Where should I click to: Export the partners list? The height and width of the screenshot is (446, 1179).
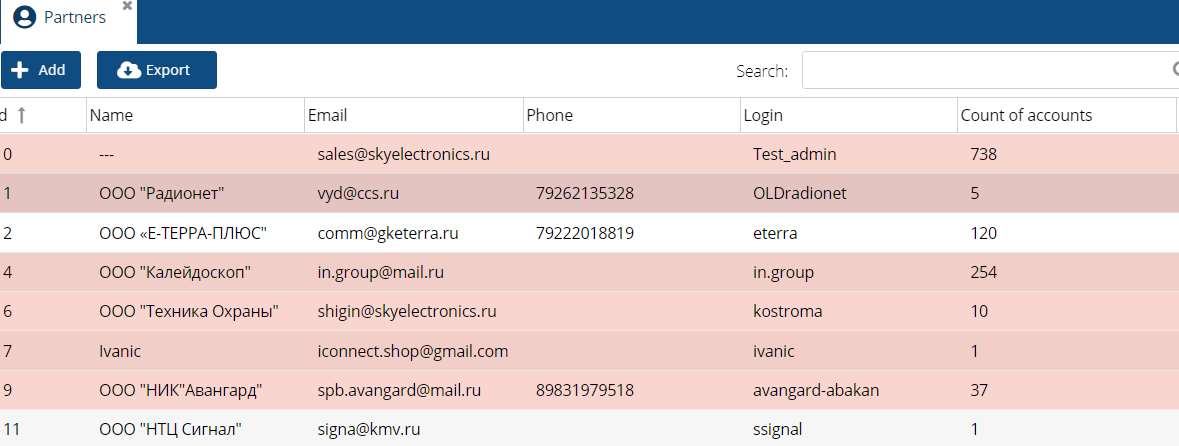coord(156,70)
